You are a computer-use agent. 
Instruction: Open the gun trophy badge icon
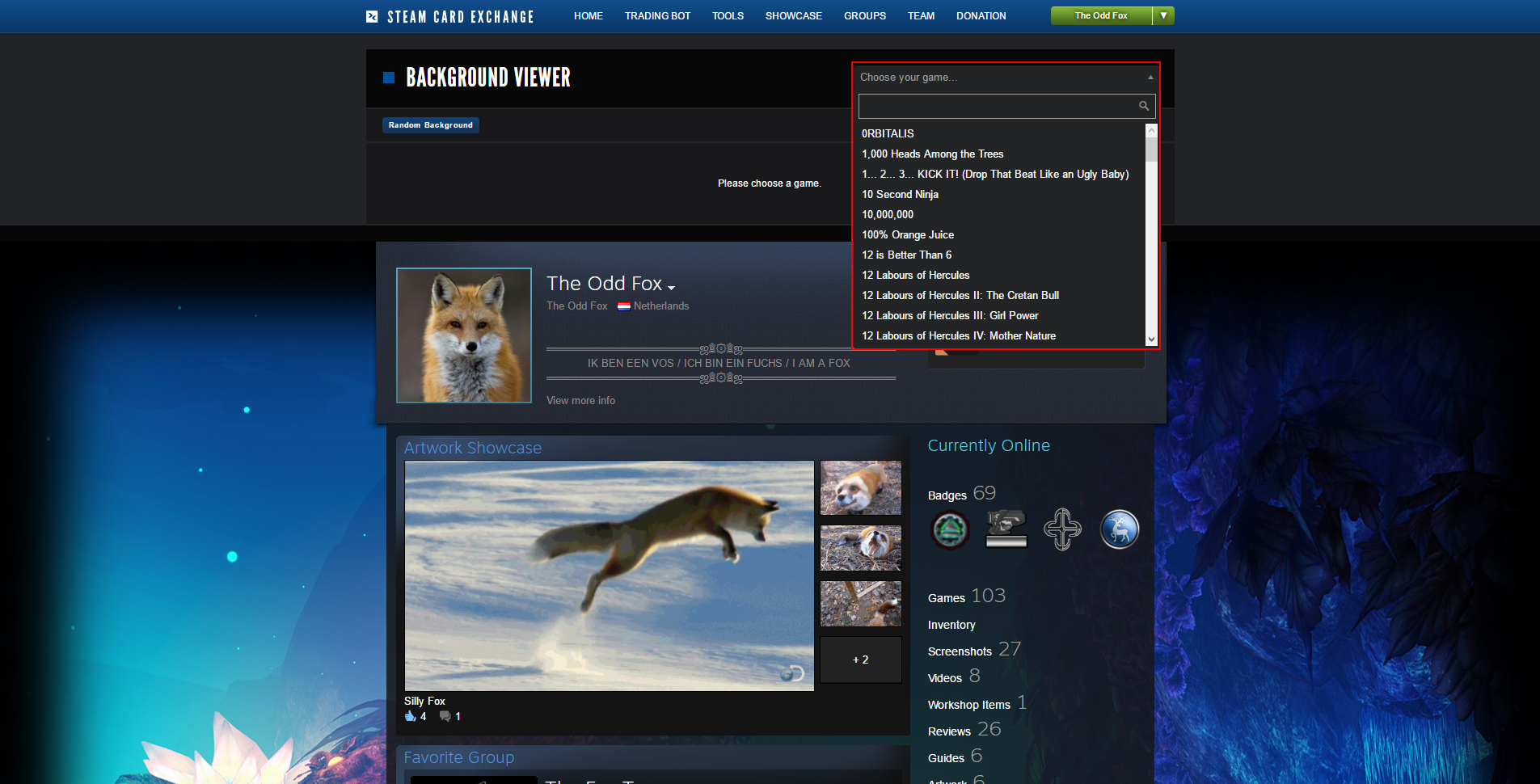1006,530
